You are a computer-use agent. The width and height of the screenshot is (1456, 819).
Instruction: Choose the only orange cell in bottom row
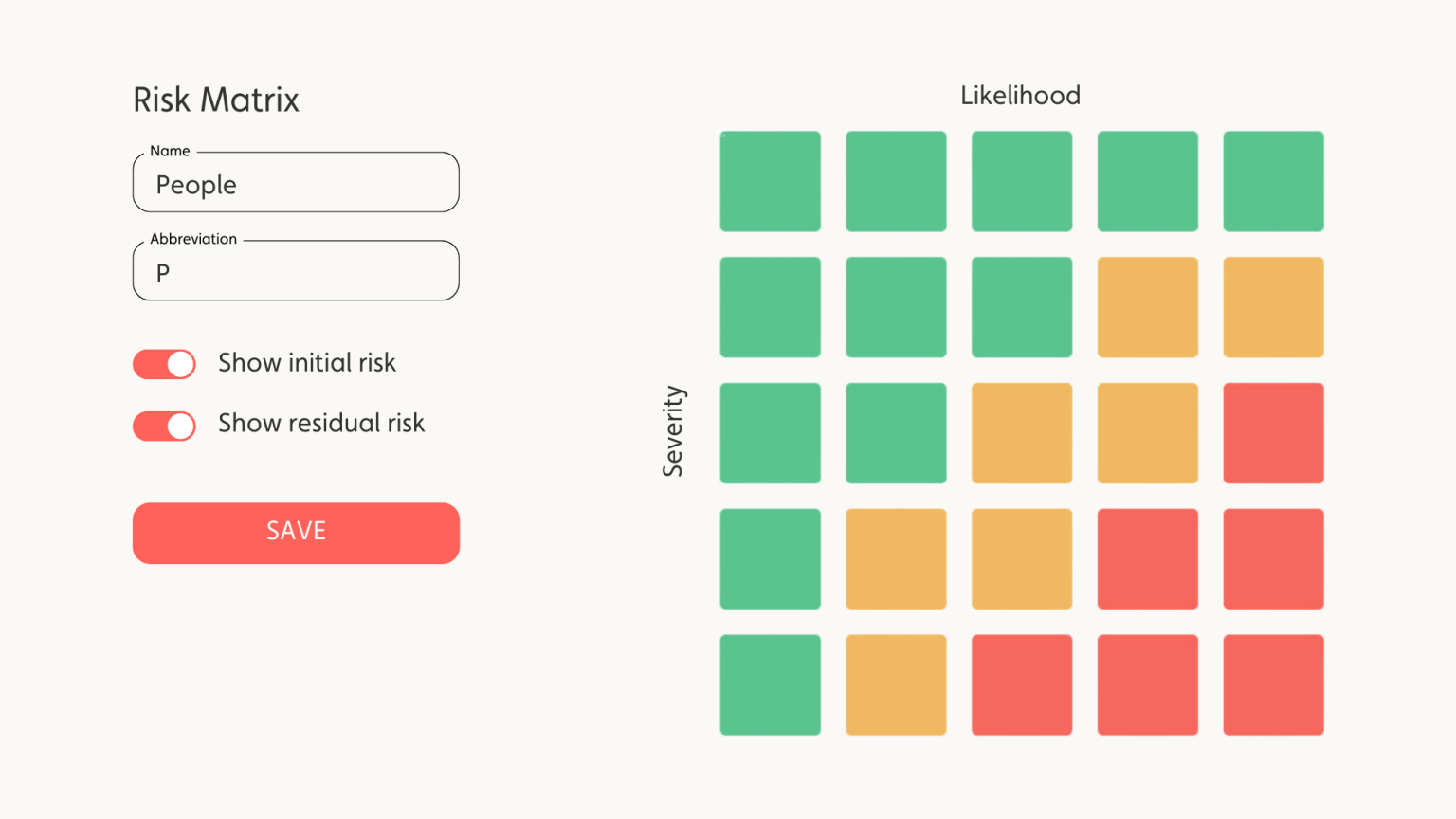[x=896, y=684]
